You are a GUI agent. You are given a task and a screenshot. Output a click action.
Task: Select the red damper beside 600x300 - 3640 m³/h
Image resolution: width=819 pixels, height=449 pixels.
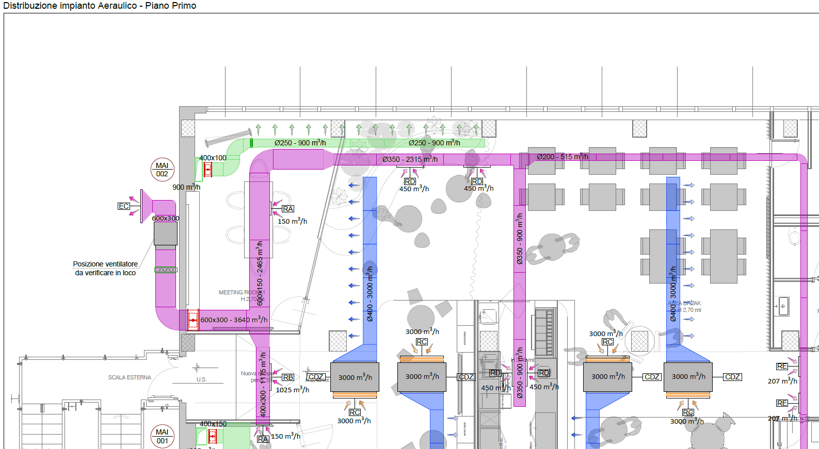coord(193,321)
